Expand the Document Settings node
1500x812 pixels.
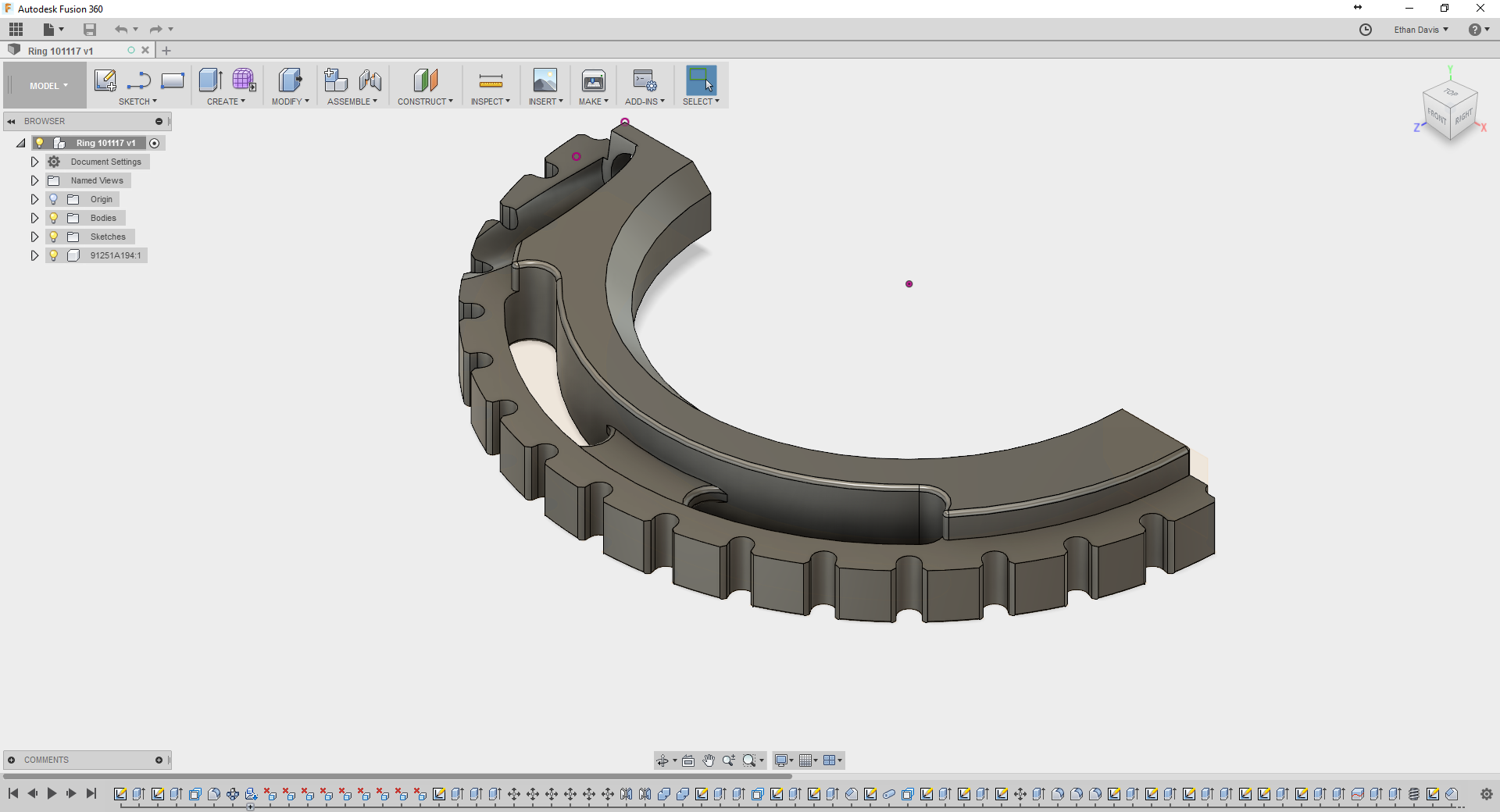click(x=34, y=162)
